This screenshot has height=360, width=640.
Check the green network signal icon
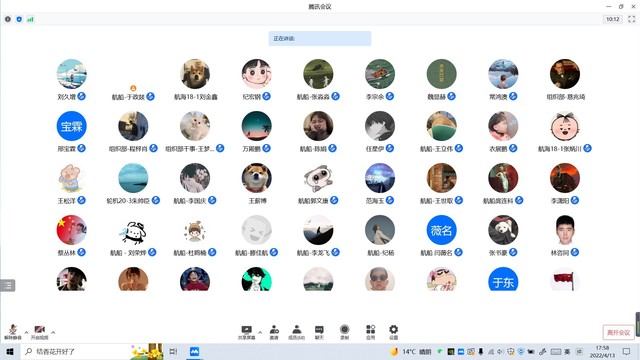pyautogui.click(x=30, y=19)
